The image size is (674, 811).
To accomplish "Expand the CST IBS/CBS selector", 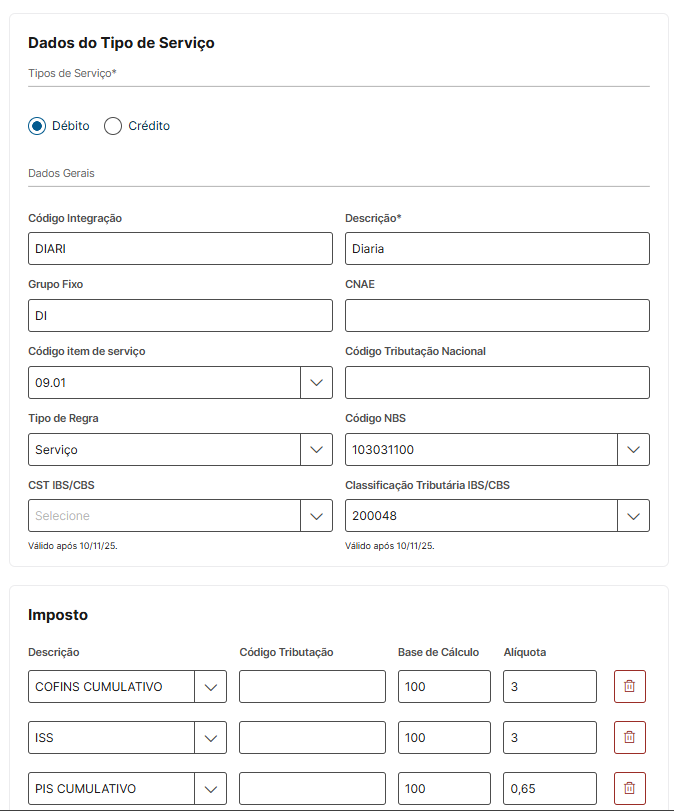I will coord(316,516).
